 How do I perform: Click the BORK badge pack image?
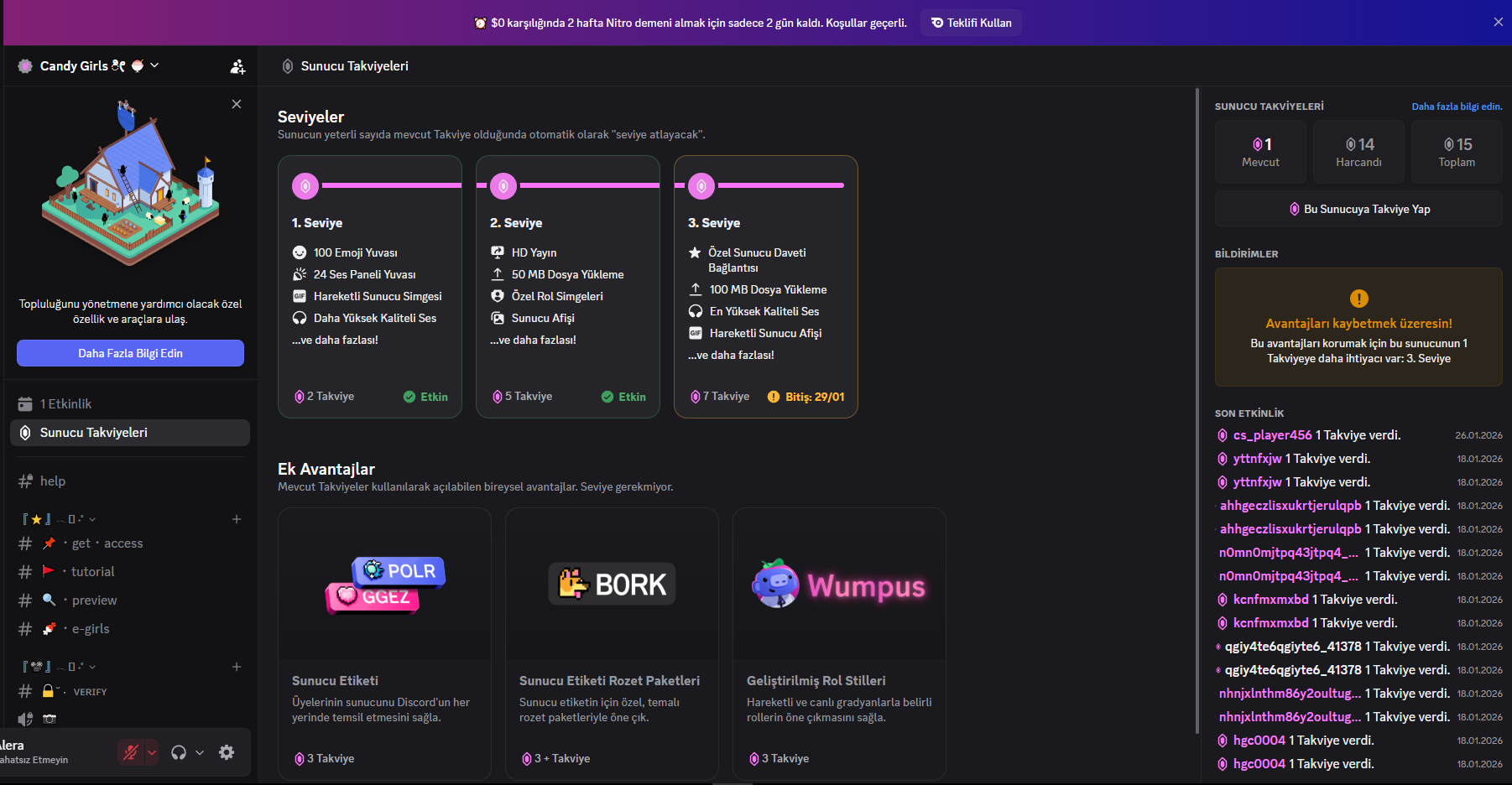point(612,584)
